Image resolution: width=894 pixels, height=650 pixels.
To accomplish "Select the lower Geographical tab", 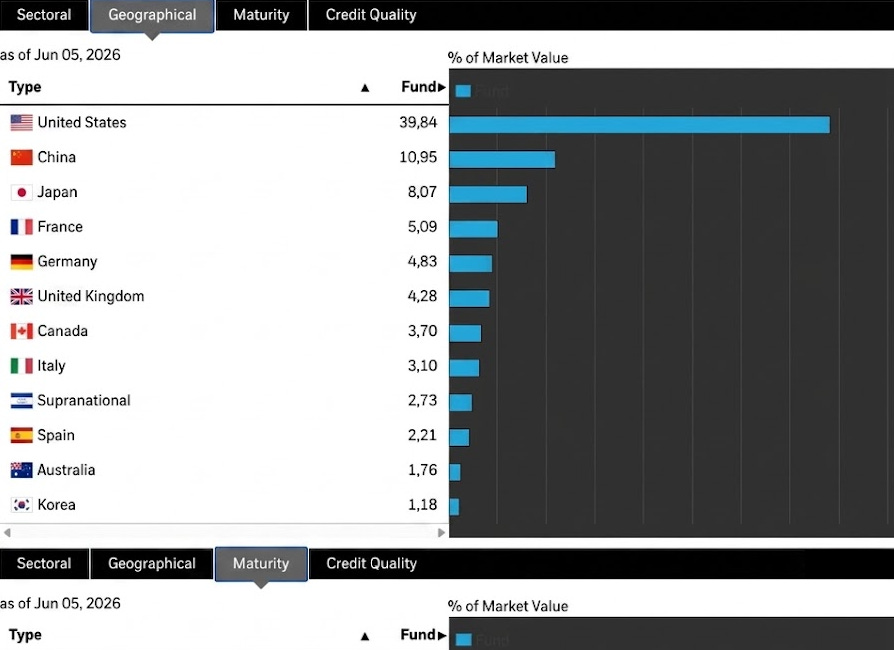I will [x=152, y=563].
